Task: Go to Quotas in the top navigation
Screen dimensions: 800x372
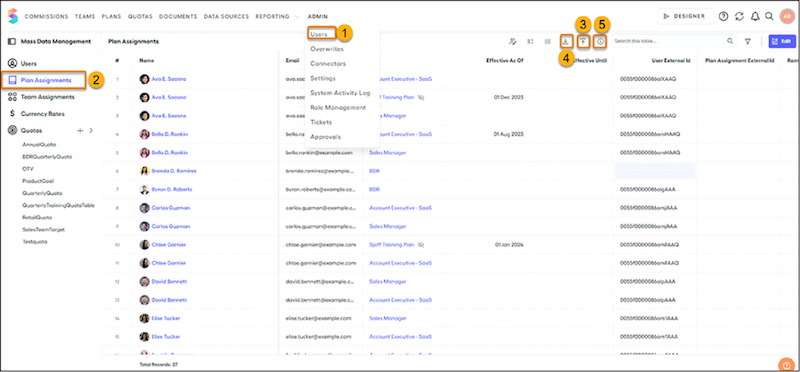Action: pos(140,16)
